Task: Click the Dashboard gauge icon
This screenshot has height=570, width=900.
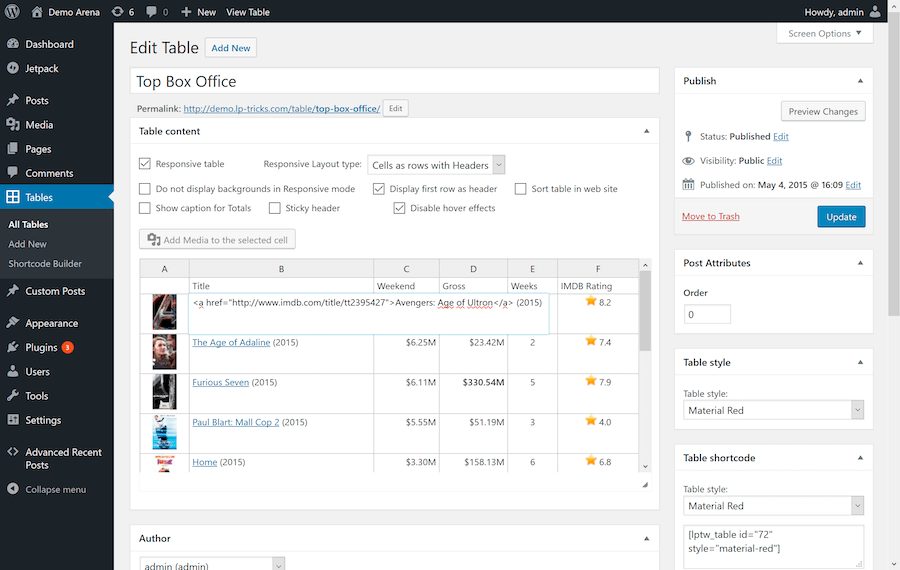Action: tap(13, 44)
